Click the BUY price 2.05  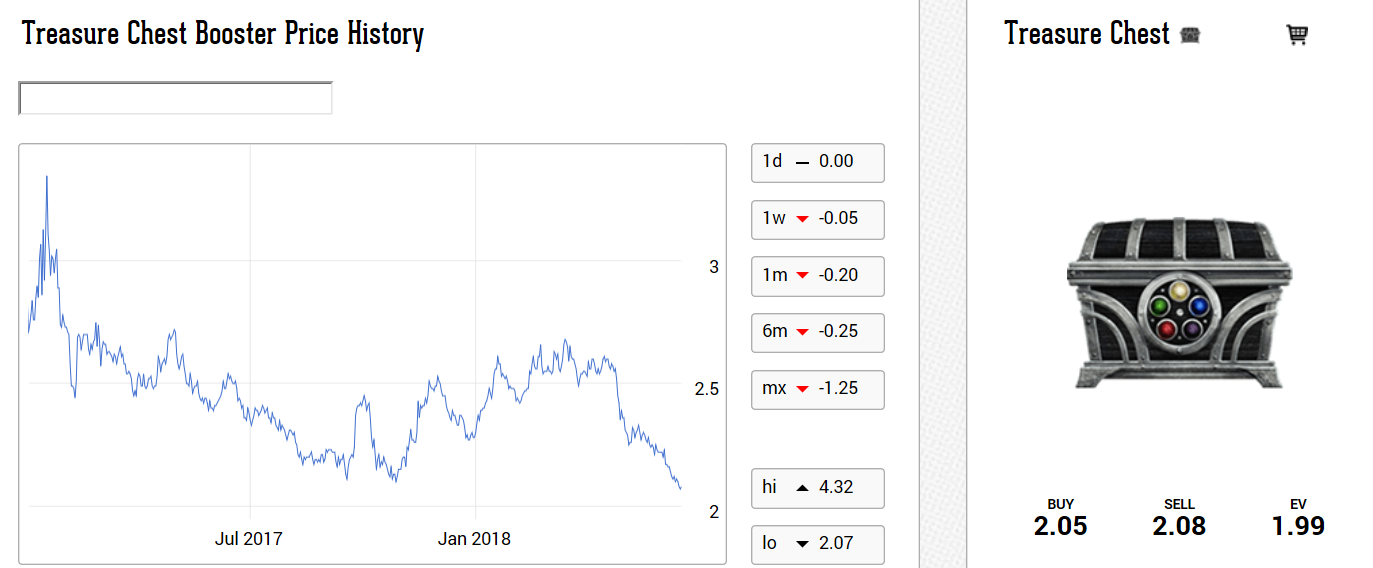tap(1060, 526)
